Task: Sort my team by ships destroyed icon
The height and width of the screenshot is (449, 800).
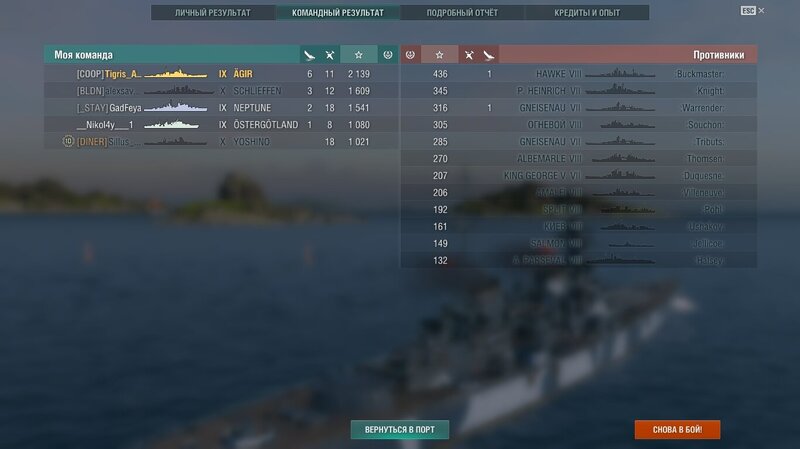Action: pyautogui.click(x=309, y=55)
